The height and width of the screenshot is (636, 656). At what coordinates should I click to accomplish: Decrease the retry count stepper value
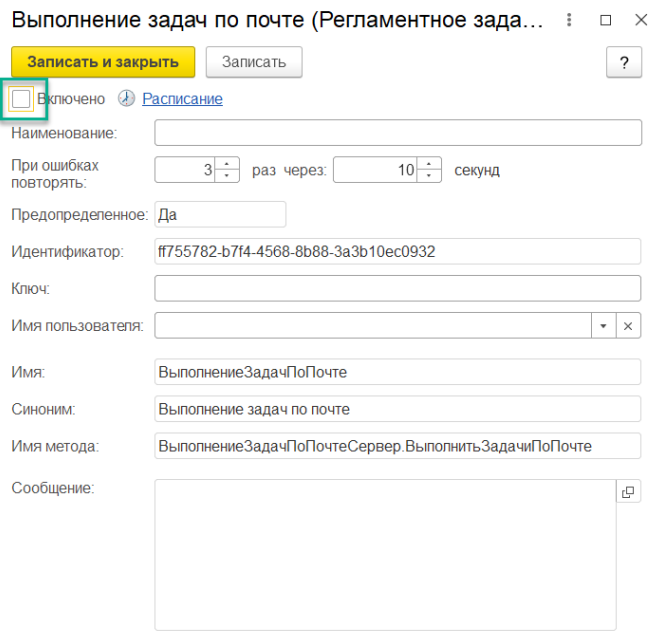pyautogui.click(x=229, y=176)
